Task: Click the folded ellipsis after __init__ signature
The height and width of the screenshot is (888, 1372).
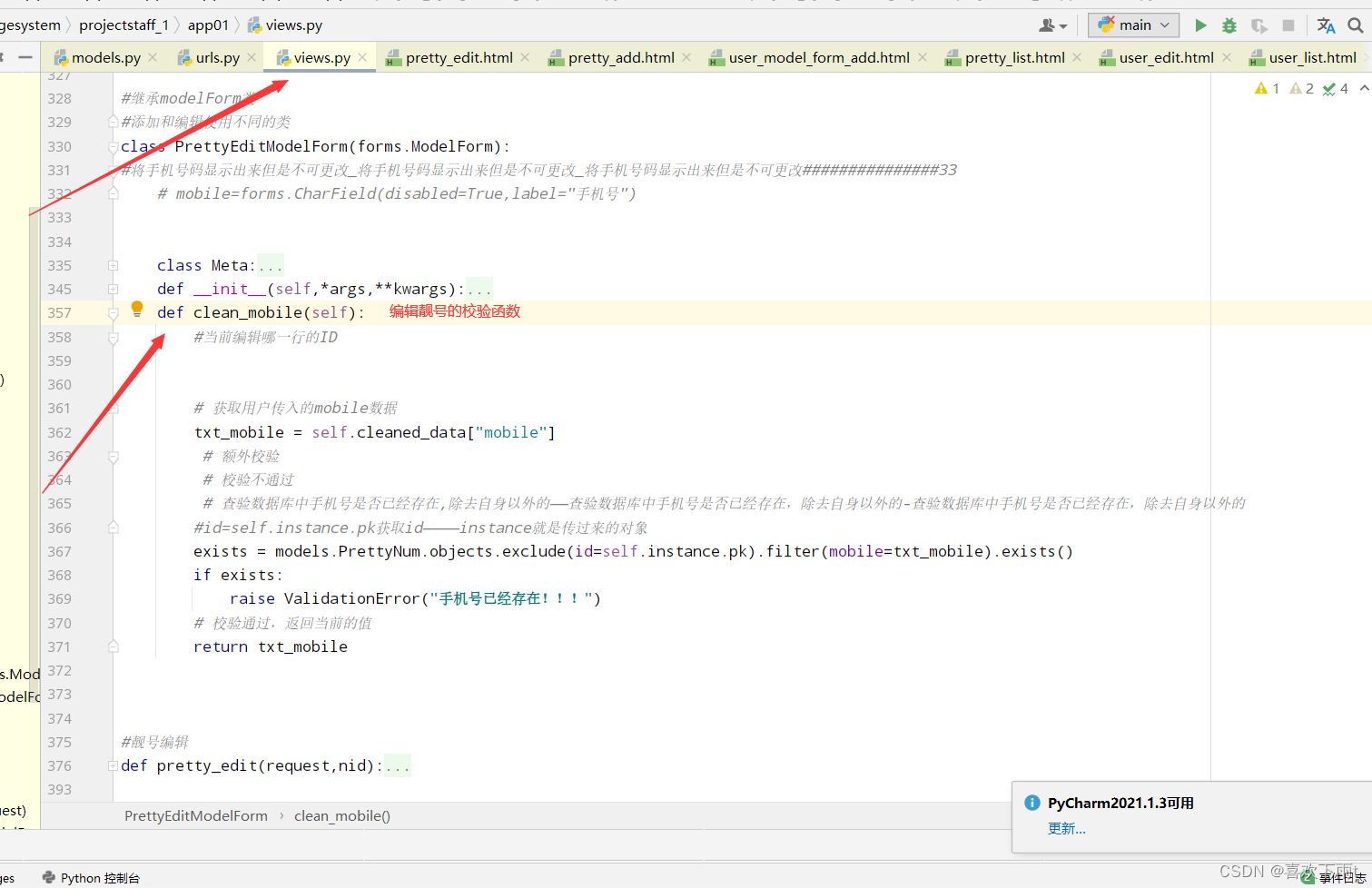Action: (x=479, y=289)
